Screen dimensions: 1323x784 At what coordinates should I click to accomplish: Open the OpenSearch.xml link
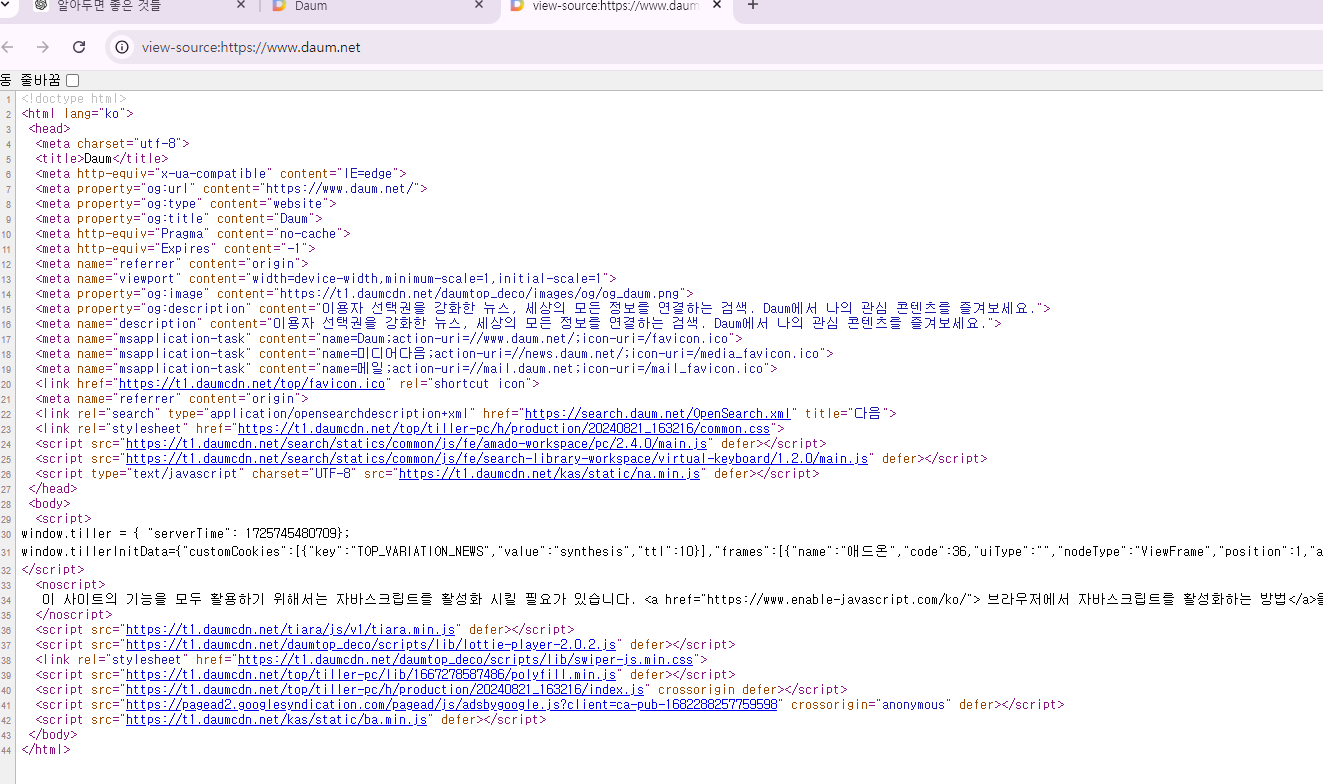tap(658, 413)
